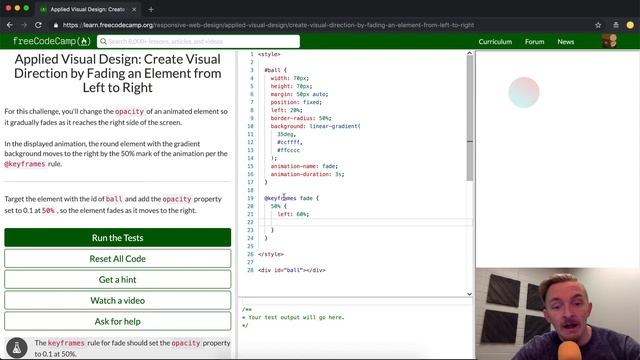The image size is (640, 360).
Task: Click 'left: 60%;' code line
Action: pyautogui.click(x=293, y=214)
